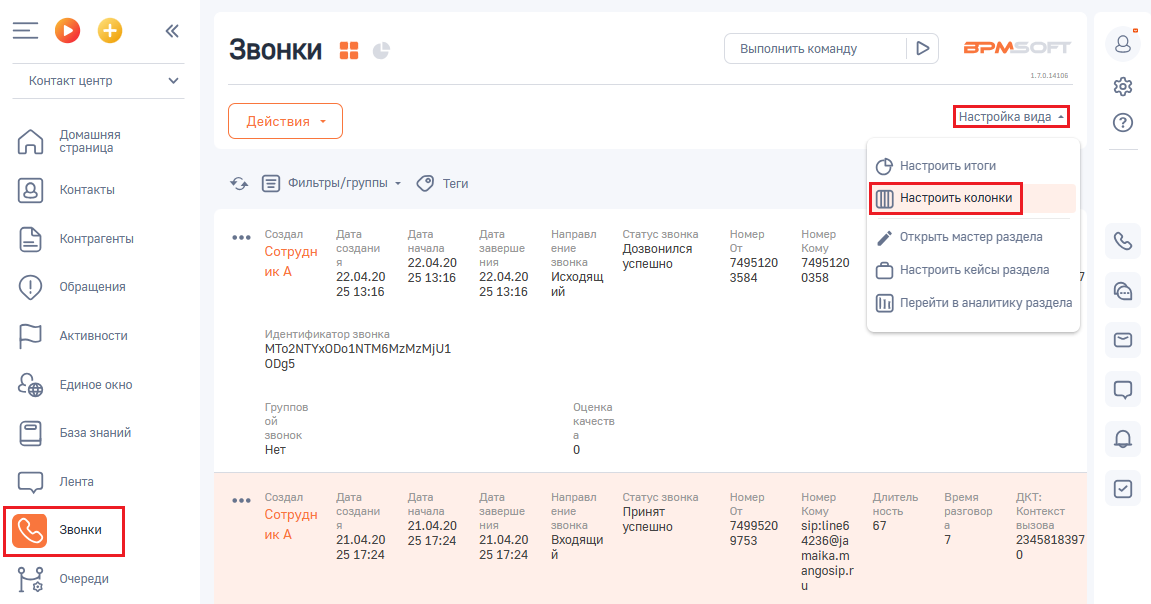This screenshot has width=1151, height=604.
Task: Open the user profile icon
Action: point(1122,44)
